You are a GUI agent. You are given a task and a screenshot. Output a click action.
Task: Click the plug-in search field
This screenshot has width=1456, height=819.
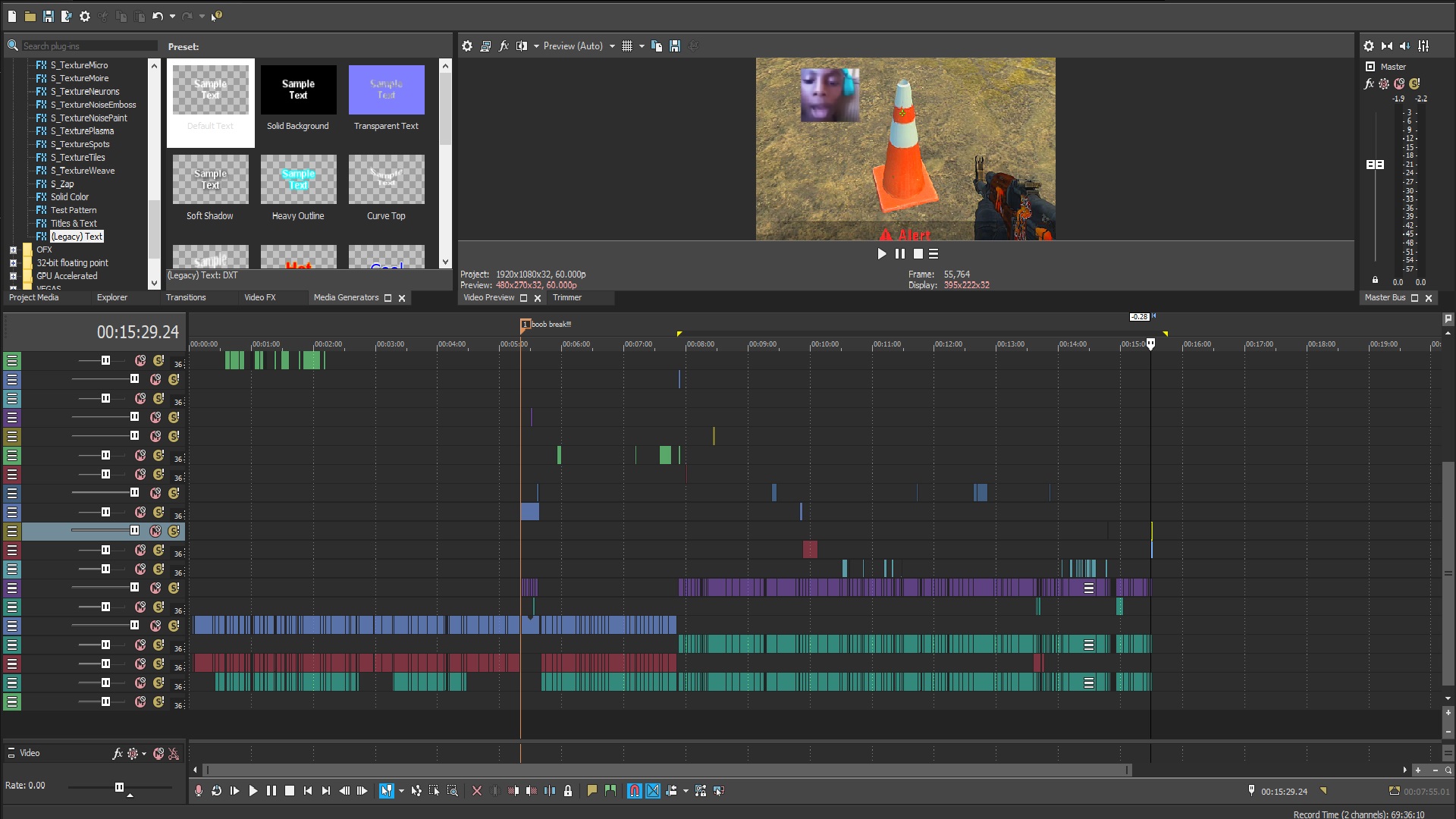point(89,46)
